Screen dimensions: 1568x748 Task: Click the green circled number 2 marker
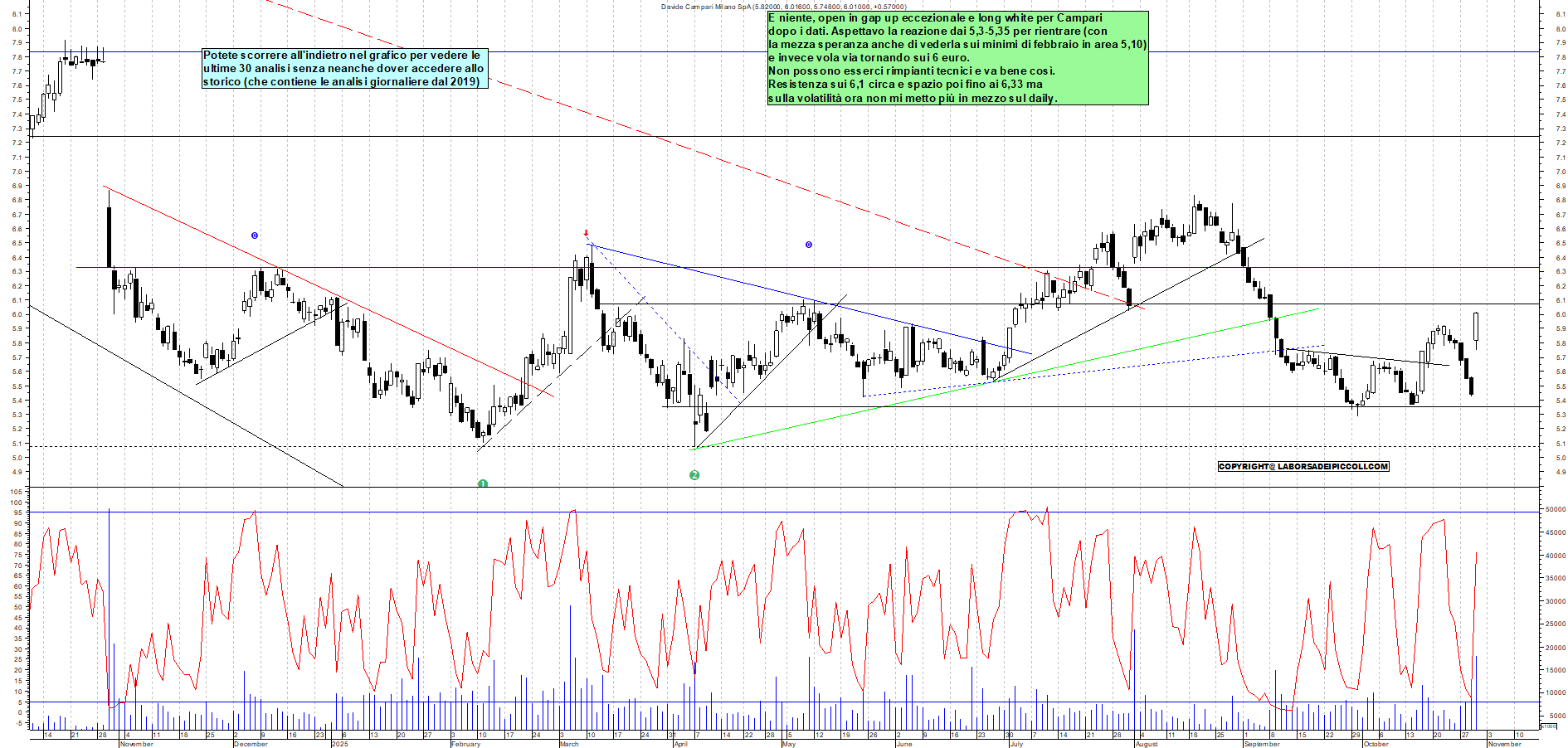[x=694, y=475]
